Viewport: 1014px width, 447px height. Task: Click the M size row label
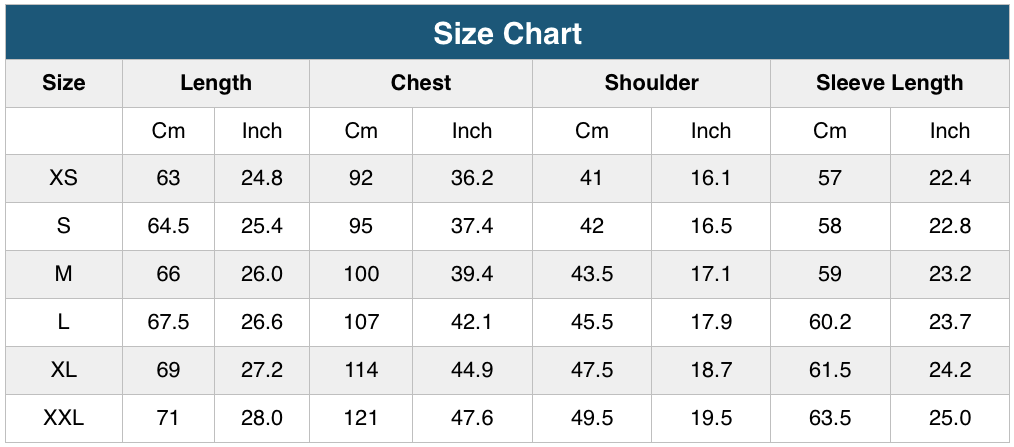pyautogui.click(x=64, y=274)
